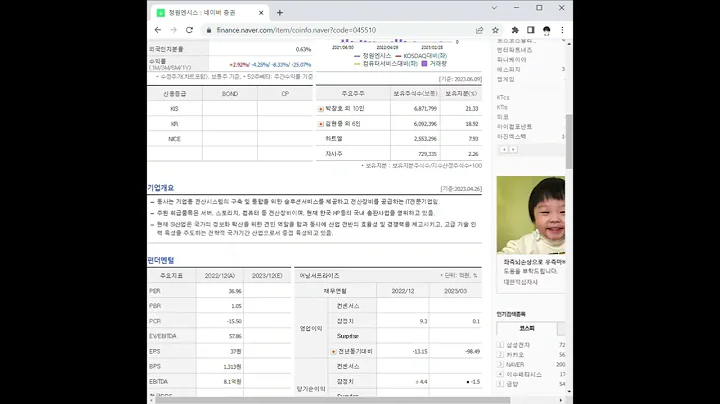Click the 정원엔시스 chart legend entry
This screenshot has width=720, height=404.
[x=373, y=56]
